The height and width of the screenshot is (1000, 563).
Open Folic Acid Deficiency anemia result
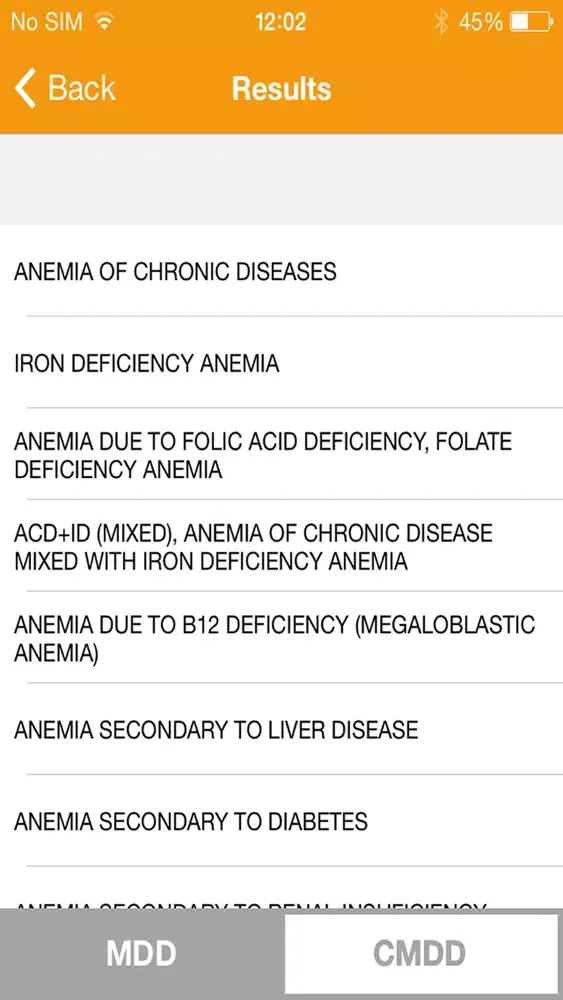281,455
